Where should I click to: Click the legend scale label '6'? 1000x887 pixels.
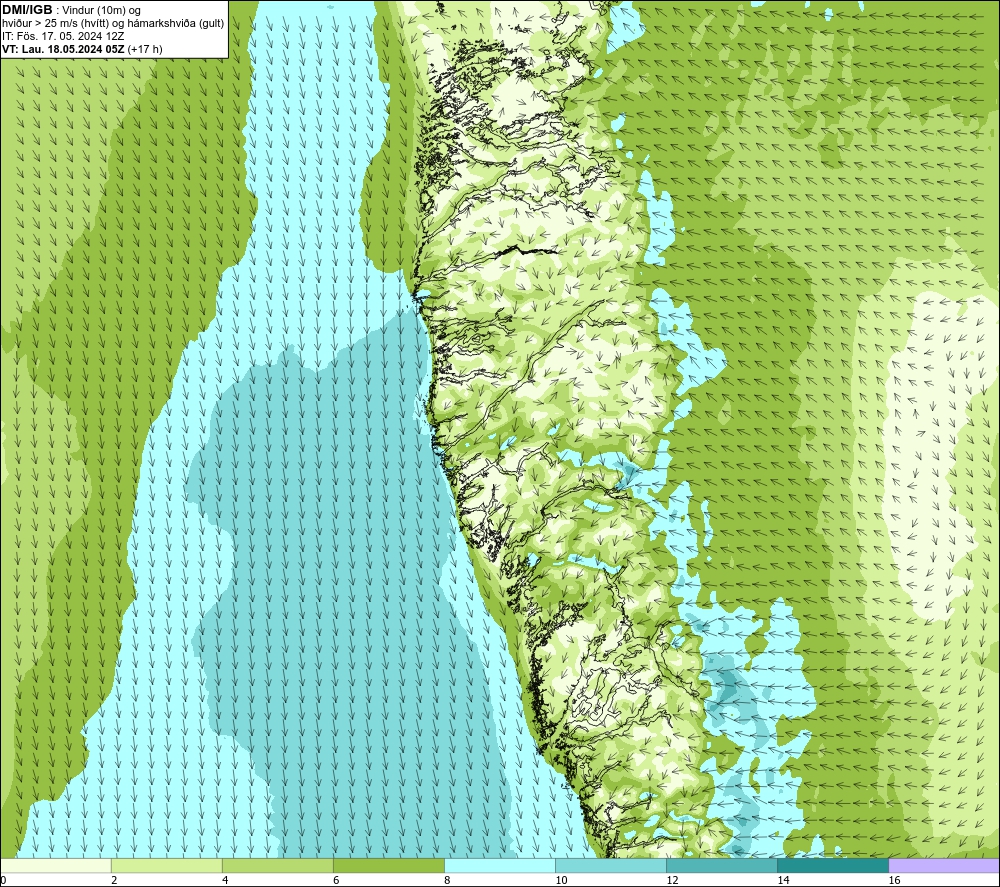click(336, 880)
